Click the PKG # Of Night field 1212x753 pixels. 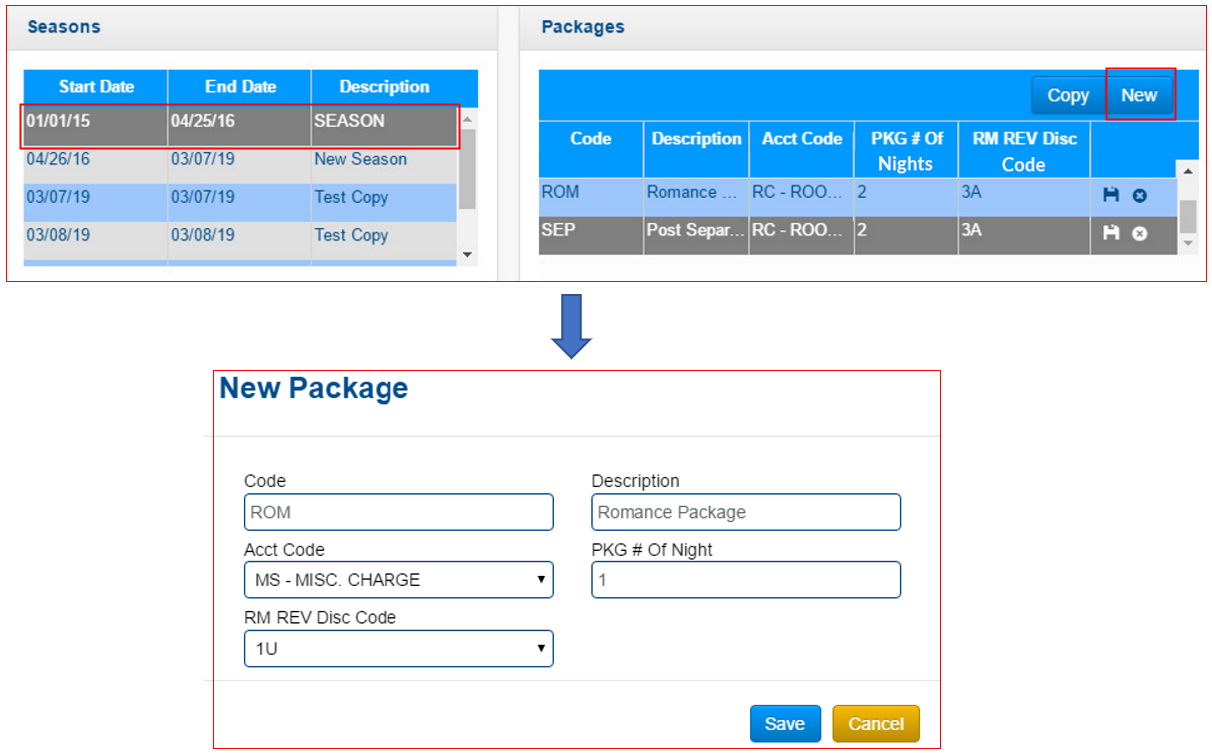pyautogui.click(x=745, y=580)
